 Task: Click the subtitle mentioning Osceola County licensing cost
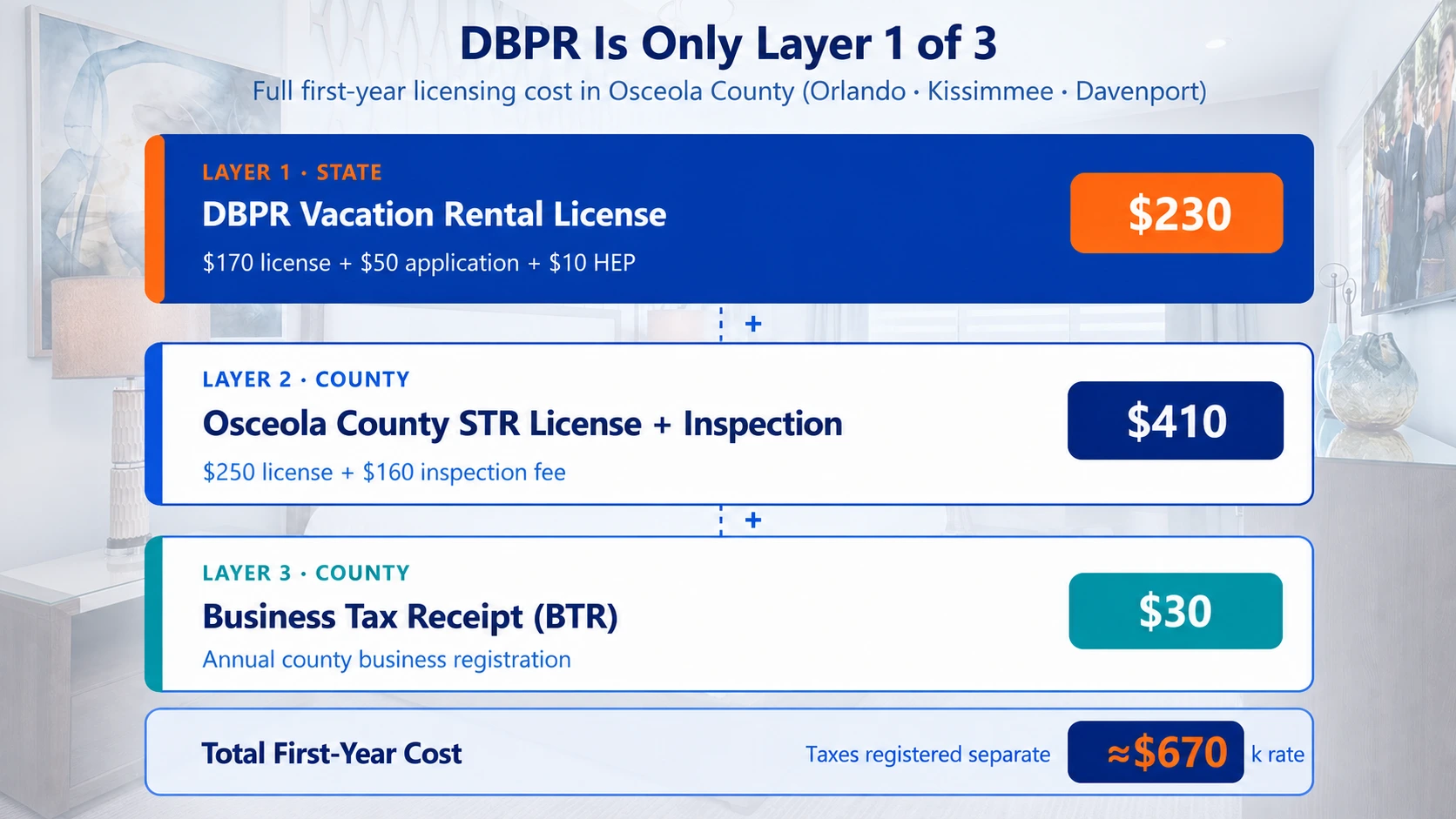730,91
